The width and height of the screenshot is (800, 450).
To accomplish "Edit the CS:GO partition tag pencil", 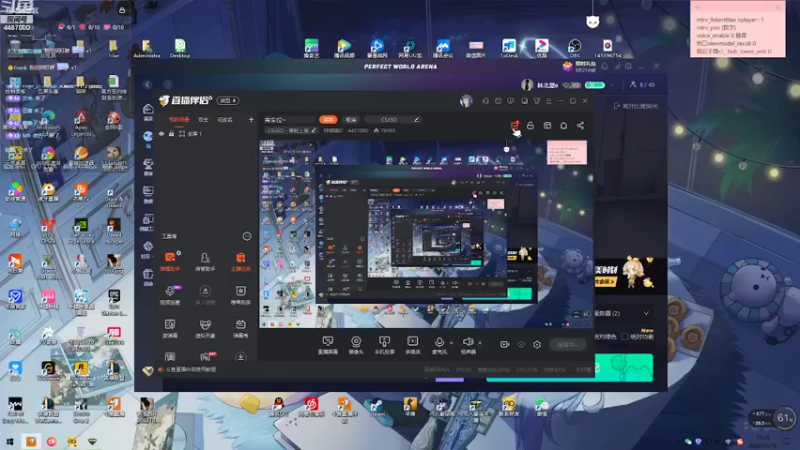I will tap(314, 131).
